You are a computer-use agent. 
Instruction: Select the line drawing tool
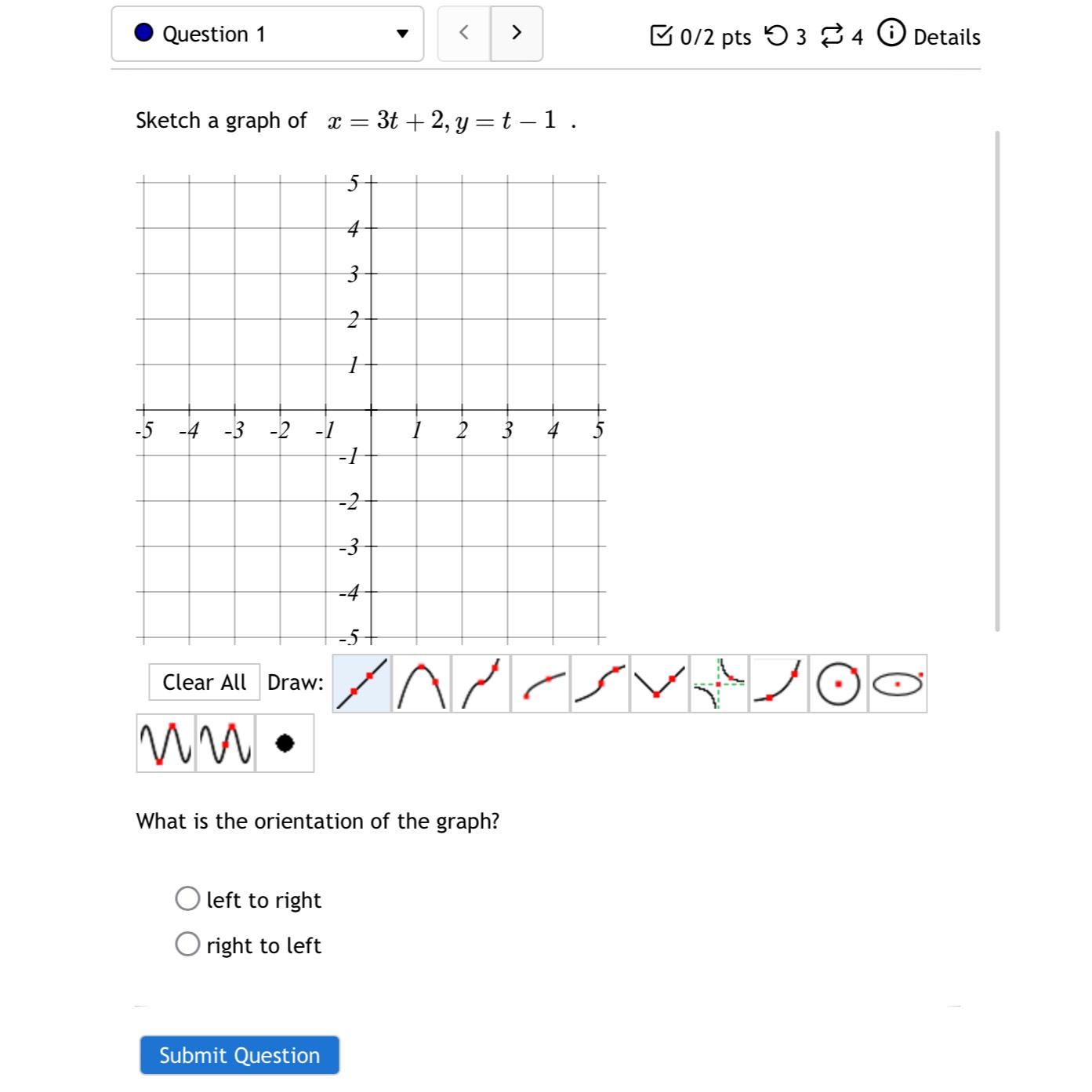tap(363, 682)
